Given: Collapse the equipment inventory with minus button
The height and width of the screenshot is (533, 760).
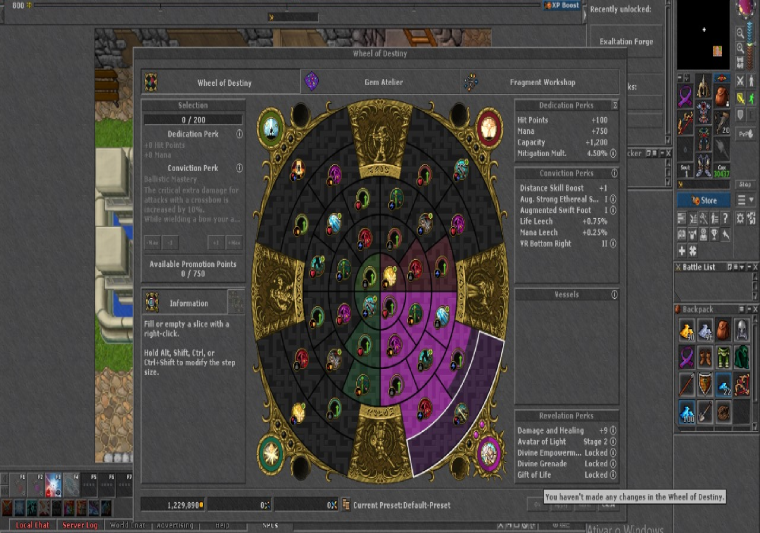Looking at the screenshot, I should pos(681,78).
